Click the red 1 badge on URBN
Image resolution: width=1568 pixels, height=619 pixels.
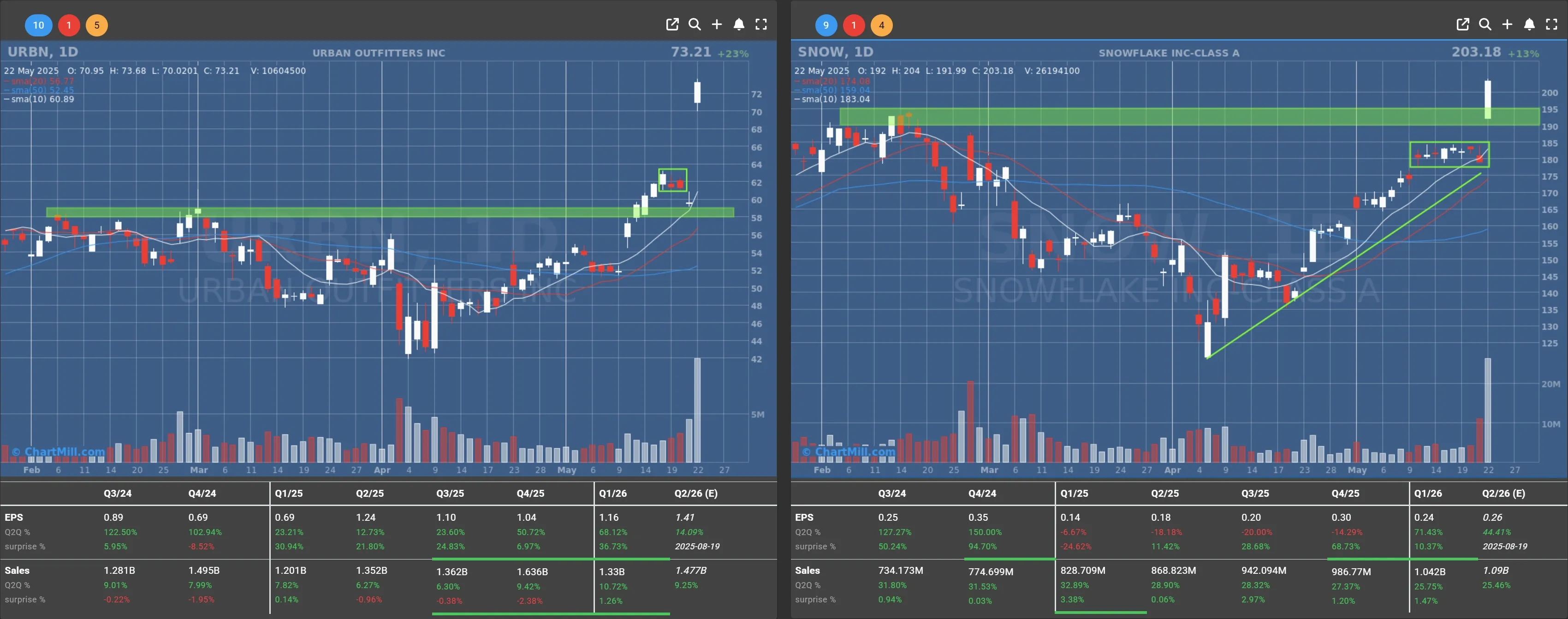[x=69, y=25]
